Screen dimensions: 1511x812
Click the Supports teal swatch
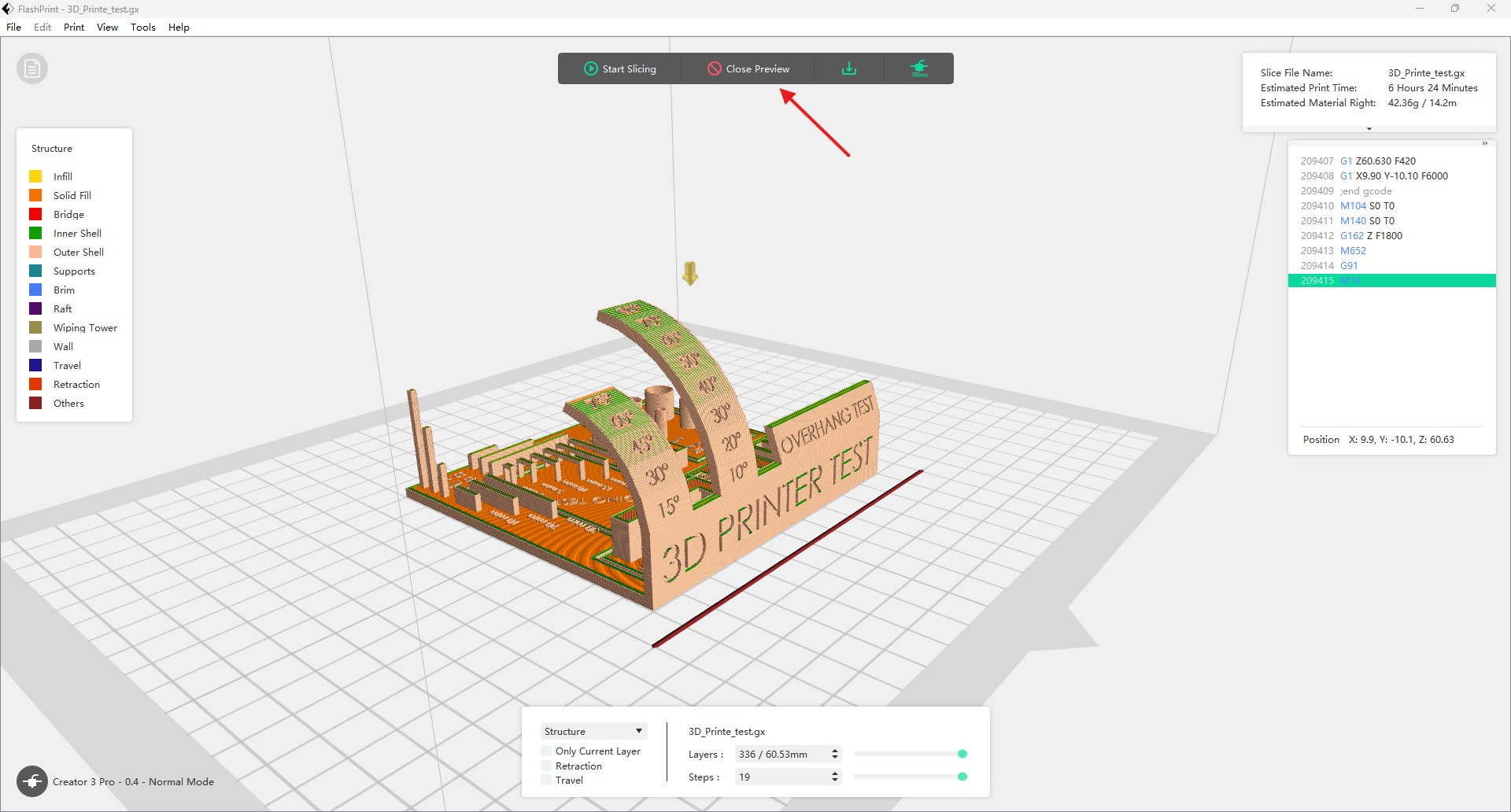35,271
